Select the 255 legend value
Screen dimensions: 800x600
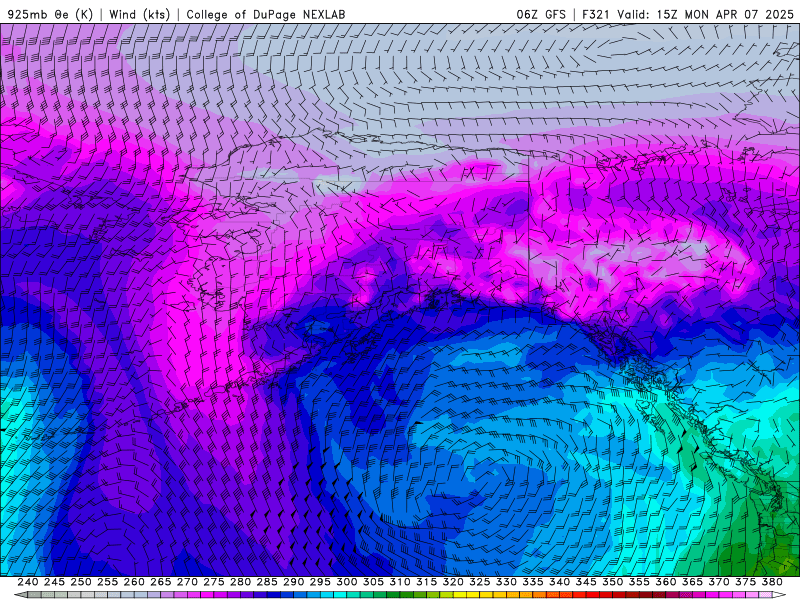click(107, 582)
